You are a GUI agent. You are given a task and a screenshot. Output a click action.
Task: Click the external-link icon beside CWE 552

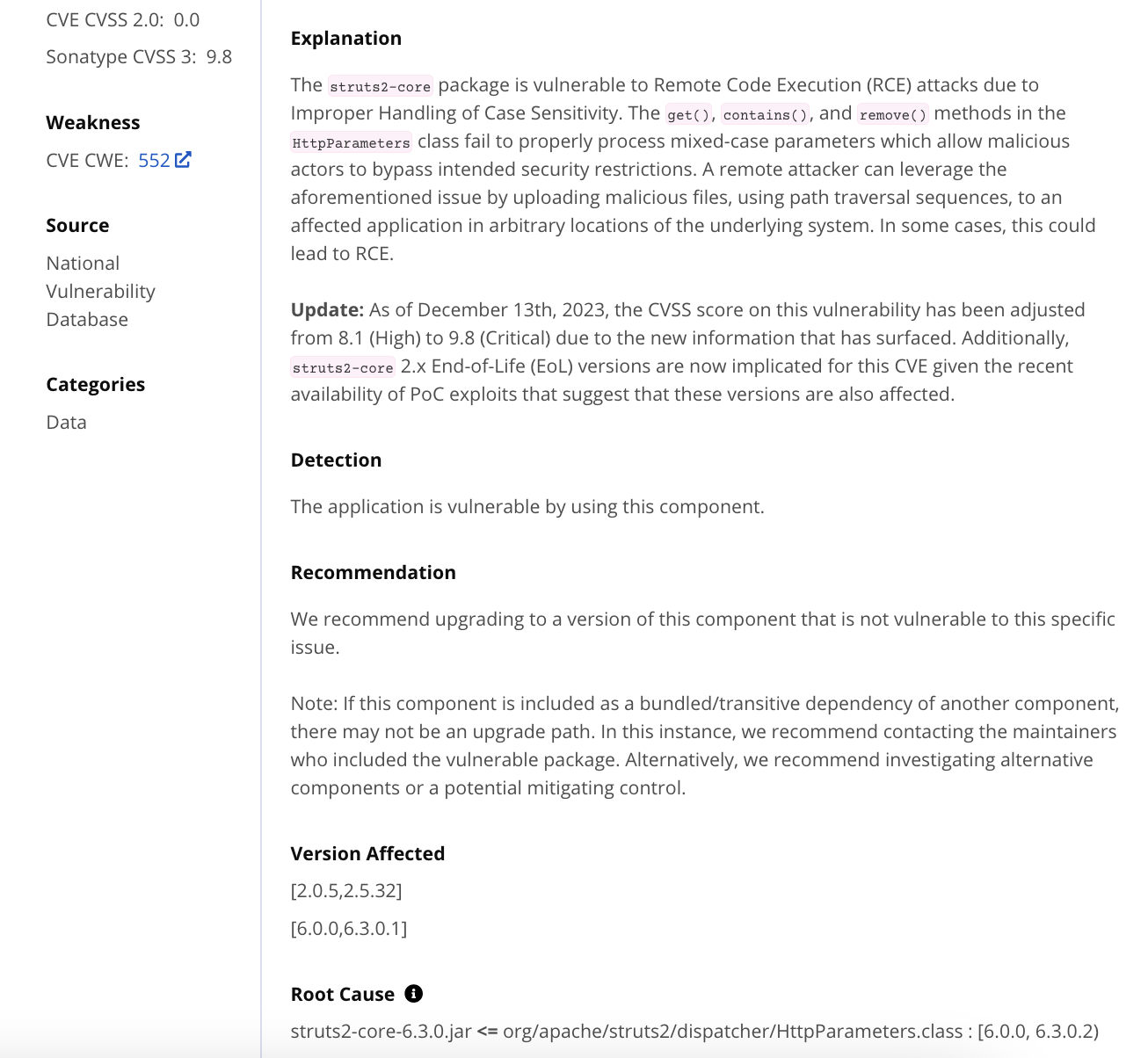pyautogui.click(x=183, y=160)
